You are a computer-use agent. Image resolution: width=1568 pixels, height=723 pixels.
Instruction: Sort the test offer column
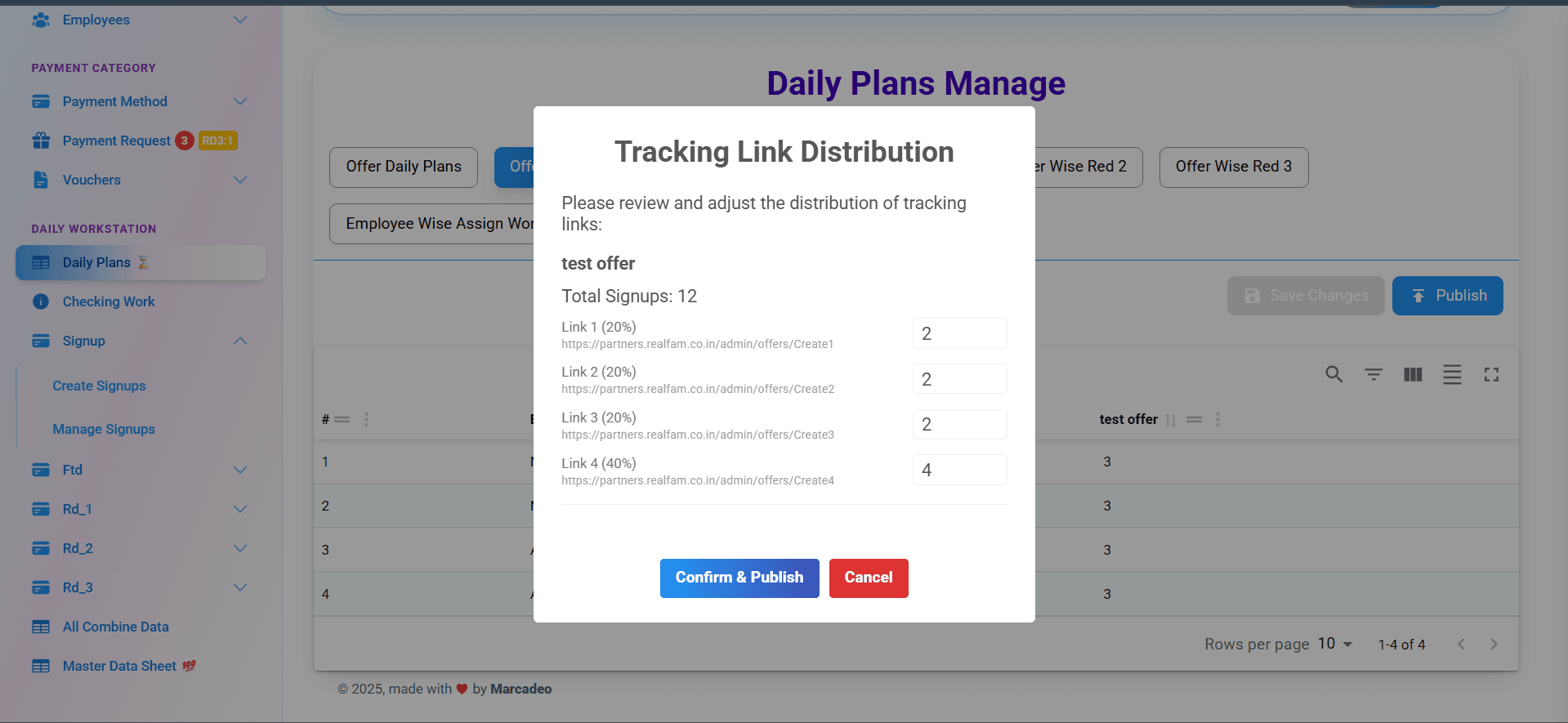pos(1171,420)
